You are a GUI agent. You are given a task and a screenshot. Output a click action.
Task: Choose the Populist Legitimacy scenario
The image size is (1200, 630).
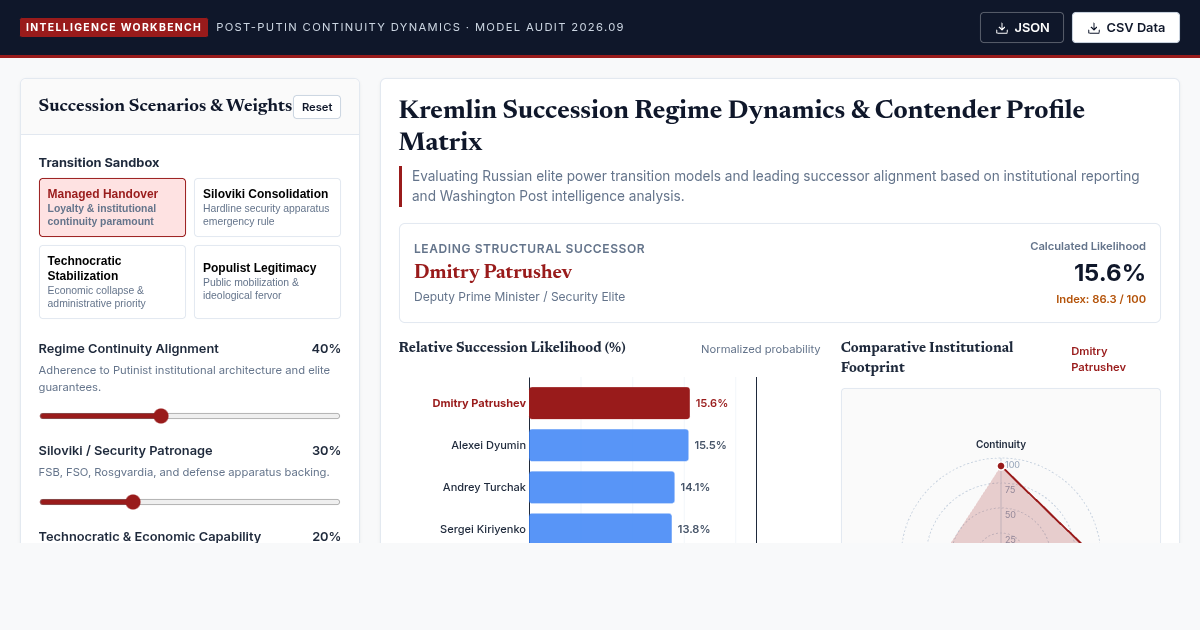(267, 282)
